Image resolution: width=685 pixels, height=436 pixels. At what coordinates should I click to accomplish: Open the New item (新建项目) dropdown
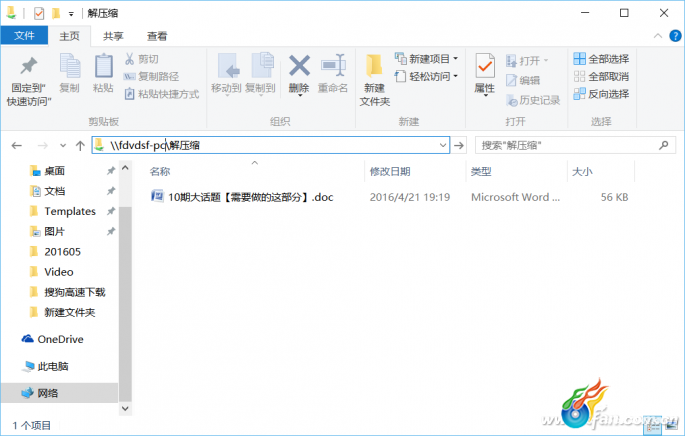click(x=426, y=59)
